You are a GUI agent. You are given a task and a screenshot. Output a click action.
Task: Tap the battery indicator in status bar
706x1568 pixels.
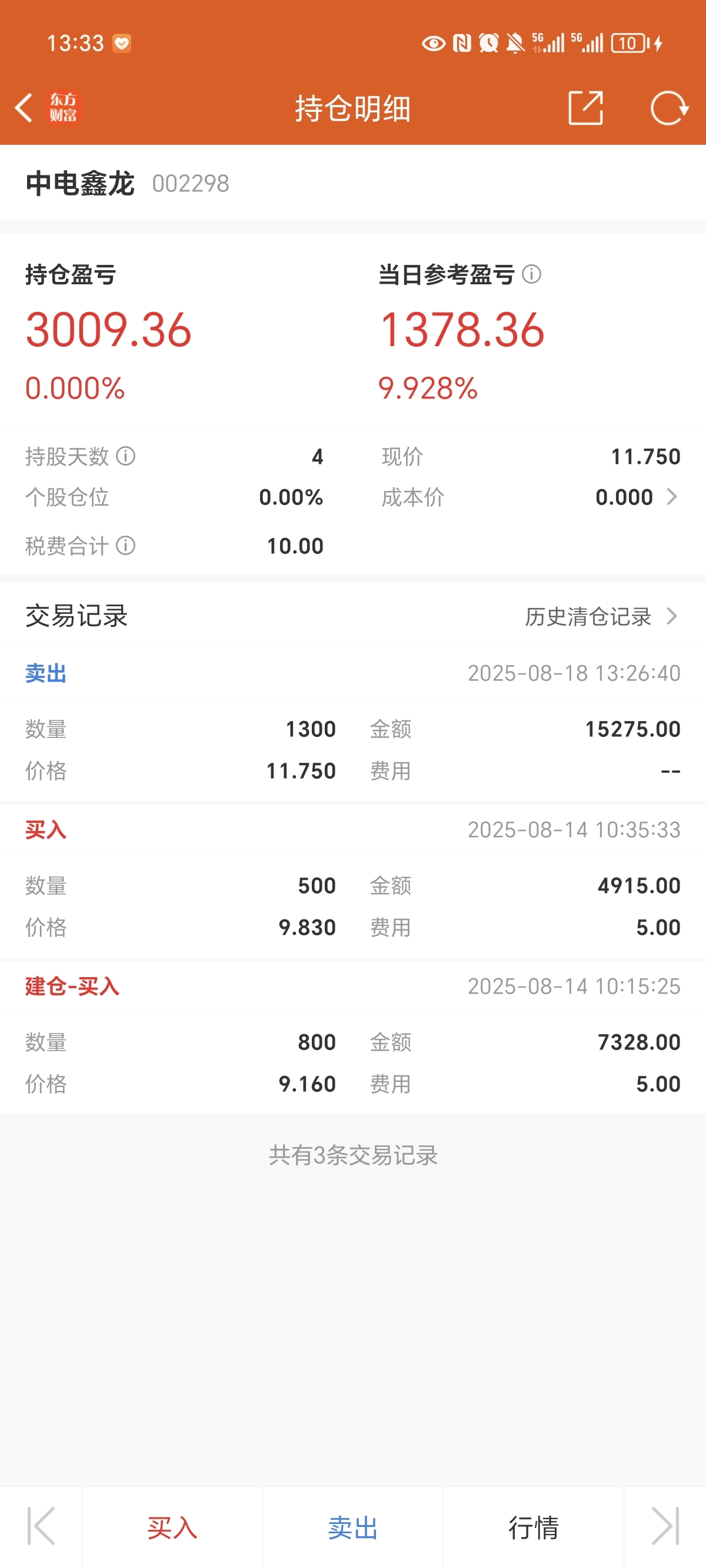click(x=631, y=43)
